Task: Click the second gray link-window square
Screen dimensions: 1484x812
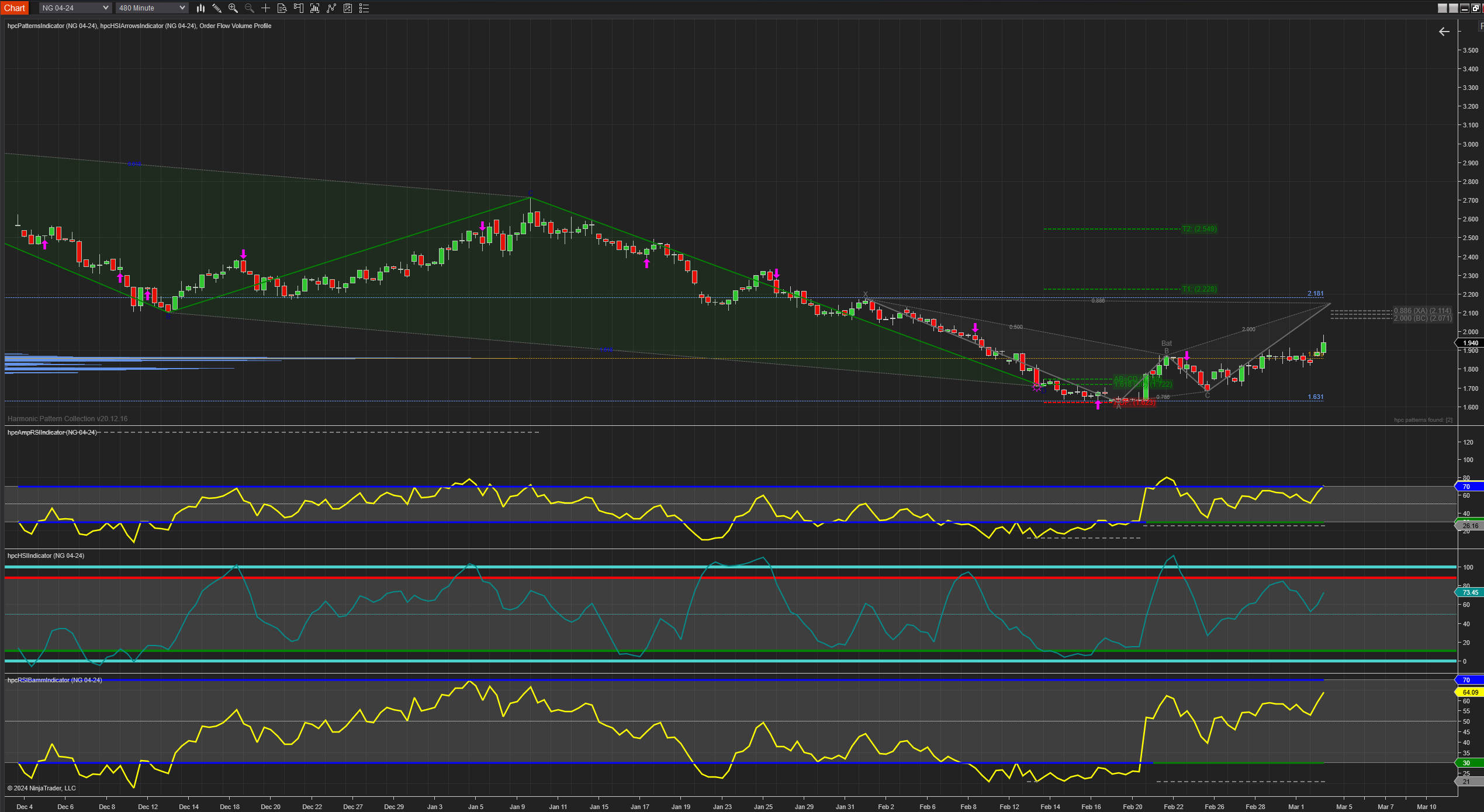Action: click(1454, 8)
